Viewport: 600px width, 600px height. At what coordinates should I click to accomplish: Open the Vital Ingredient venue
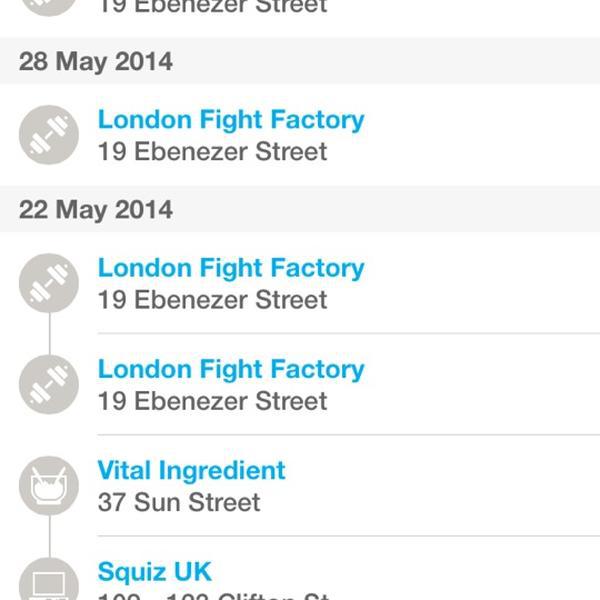[191, 470]
